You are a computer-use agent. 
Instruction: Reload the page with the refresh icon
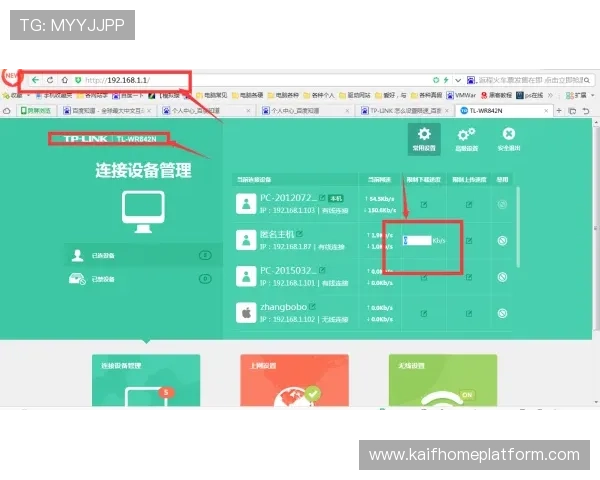(50, 80)
